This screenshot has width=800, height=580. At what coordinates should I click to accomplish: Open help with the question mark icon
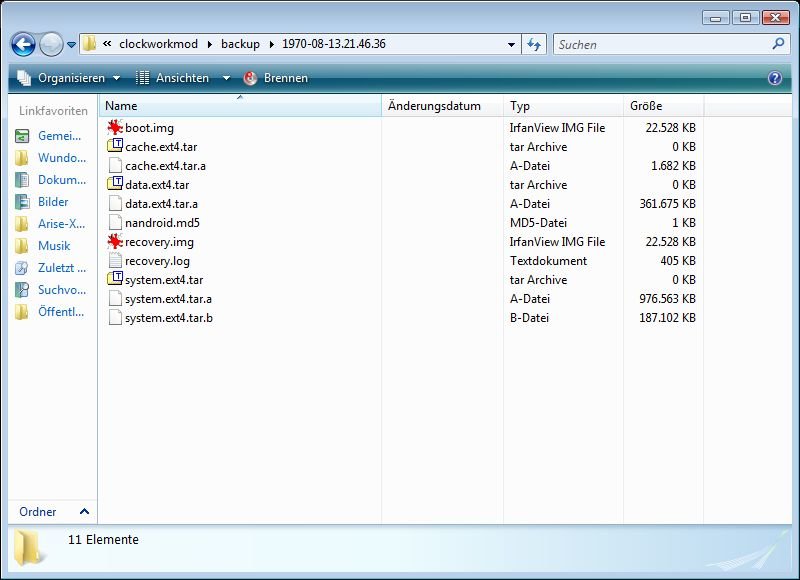click(x=774, y=78)
